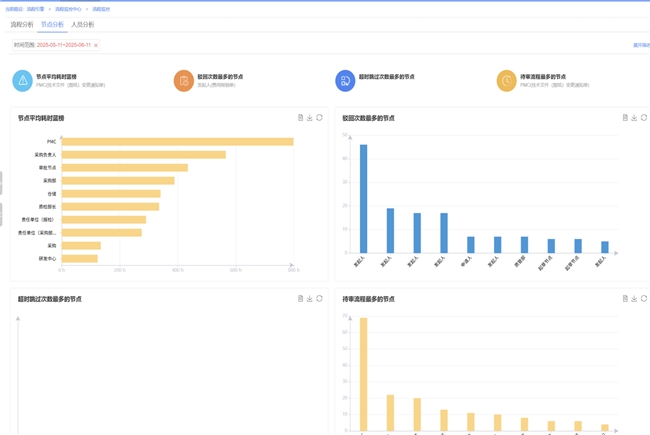Screen dimensions: 650x435
Task: Click the PMC bar in the horizontal chart
Action: (177, 142)
